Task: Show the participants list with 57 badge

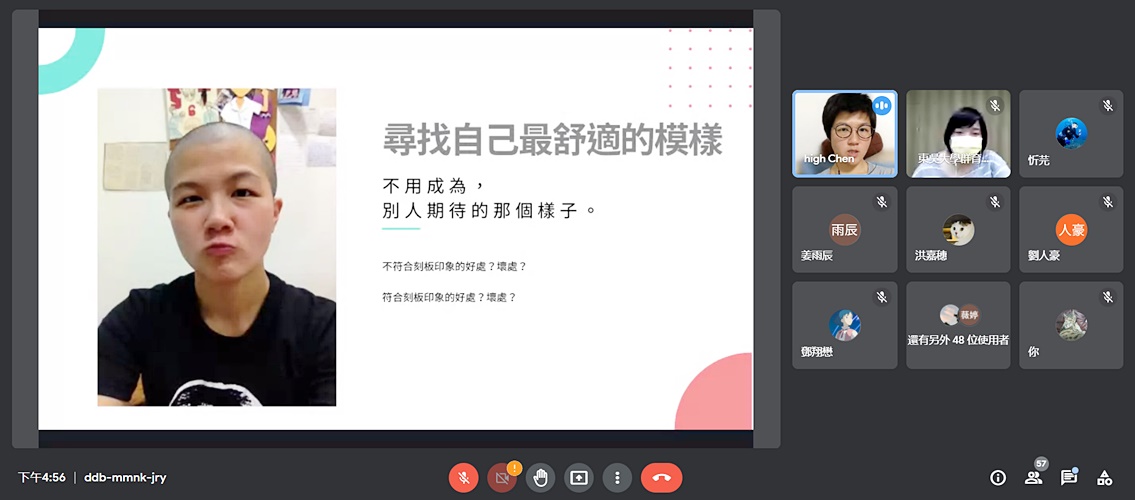Action: point(1033,478)
